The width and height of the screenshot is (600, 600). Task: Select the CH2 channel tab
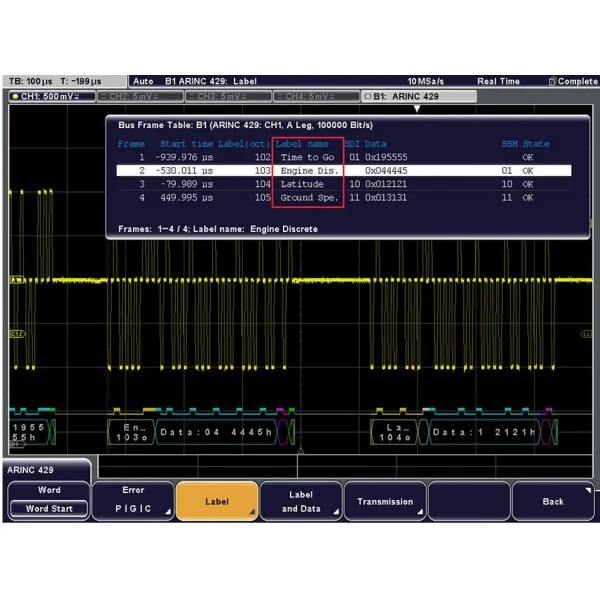click(x=139, y=96)
